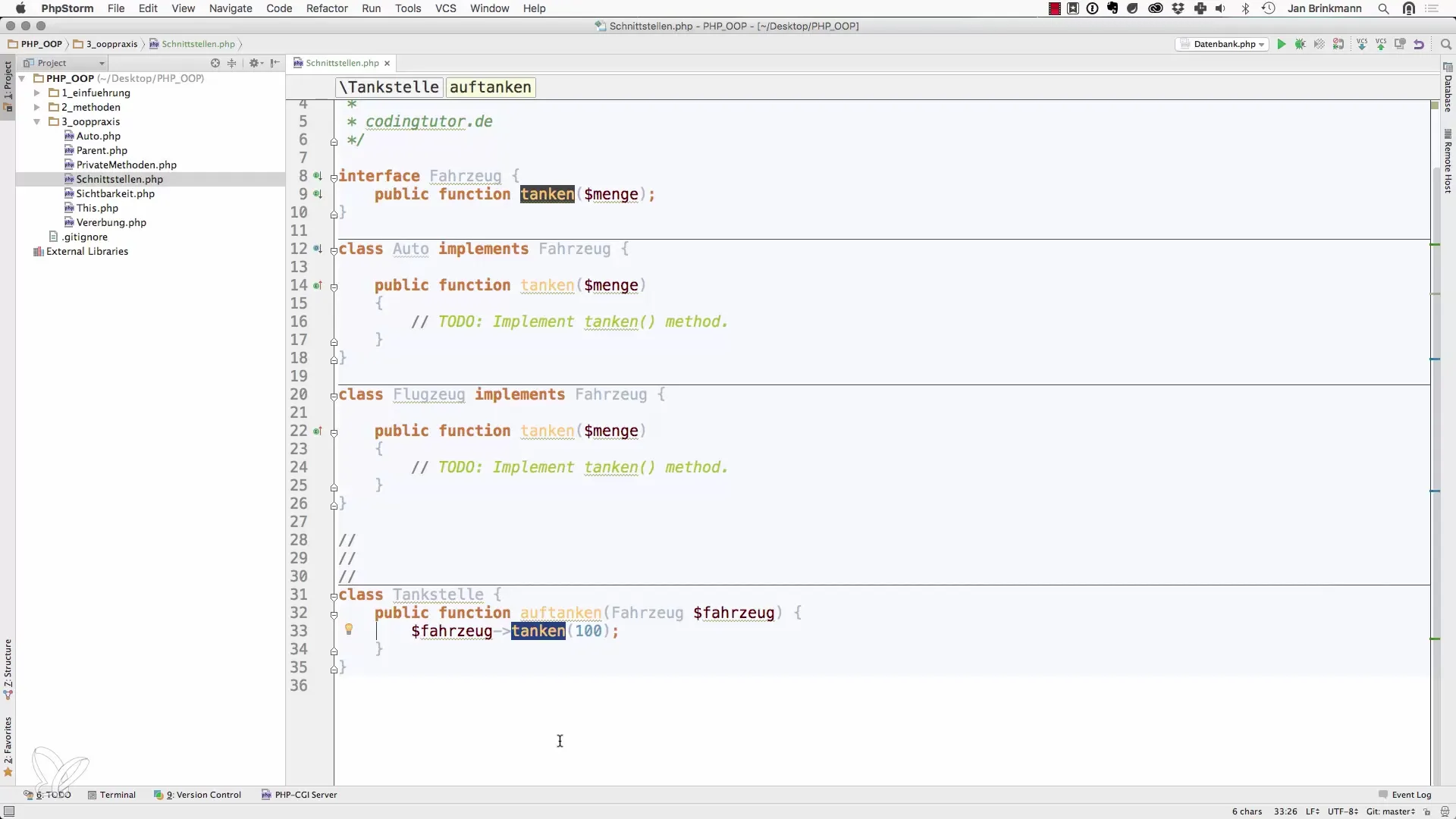The height and width of the screenshot is (819, 1456).
Task: Open the Tools menu
Action: [x=408, y=8]
